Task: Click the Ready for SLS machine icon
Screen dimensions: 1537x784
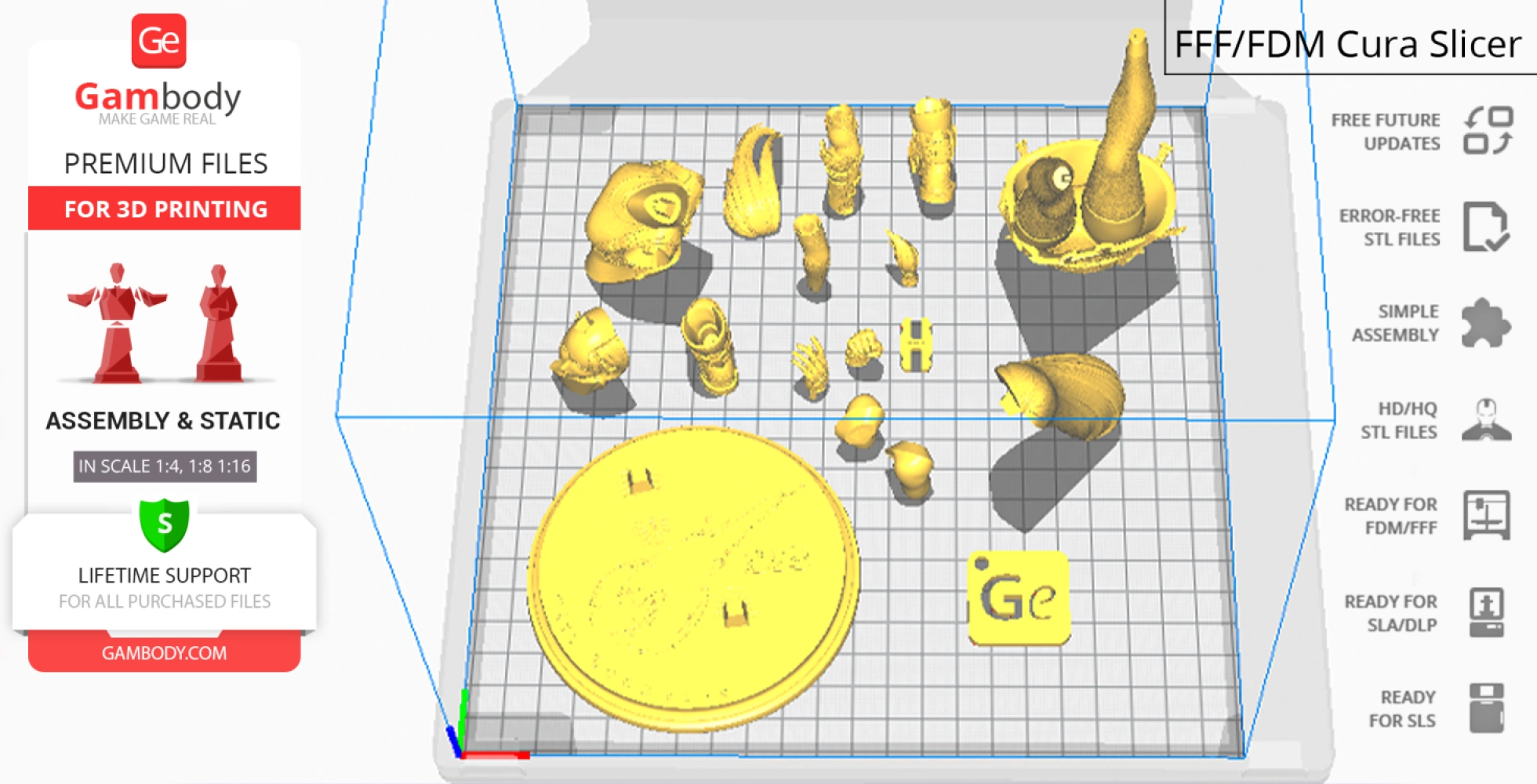Action: [1486, 708]
